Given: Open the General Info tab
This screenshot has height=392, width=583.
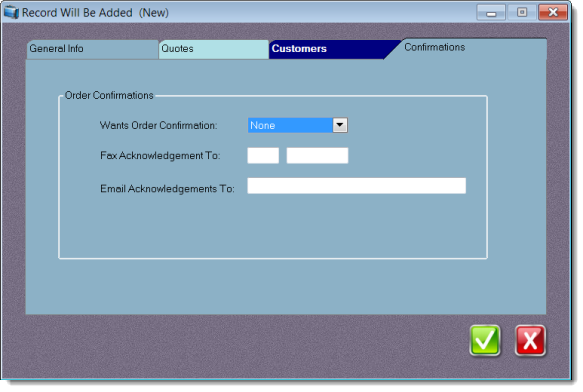Looking at the screenshot, I should click(x=93, y=49).
